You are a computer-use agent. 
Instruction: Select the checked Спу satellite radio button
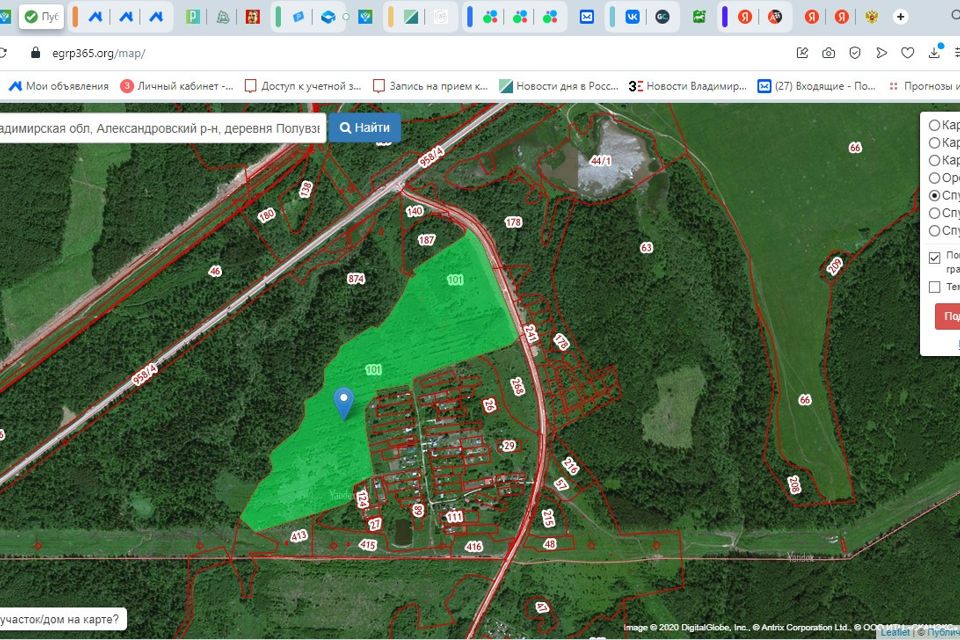tap(934, 195)
